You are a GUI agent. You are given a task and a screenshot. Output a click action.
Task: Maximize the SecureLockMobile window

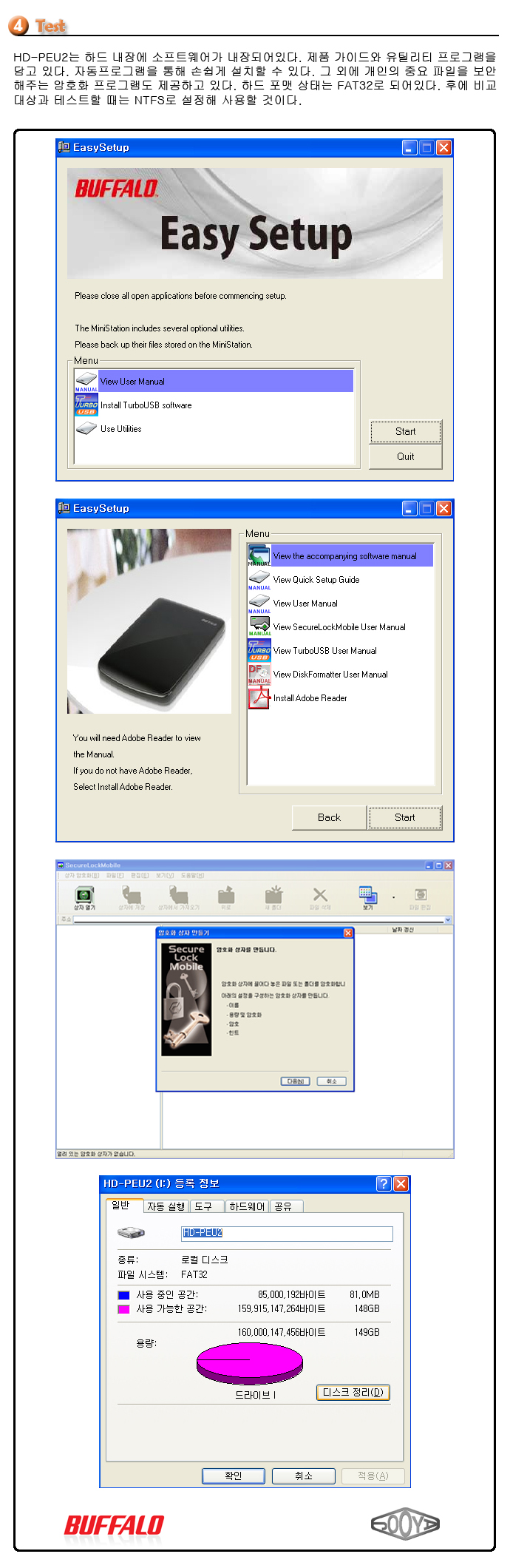coord(438,865)
